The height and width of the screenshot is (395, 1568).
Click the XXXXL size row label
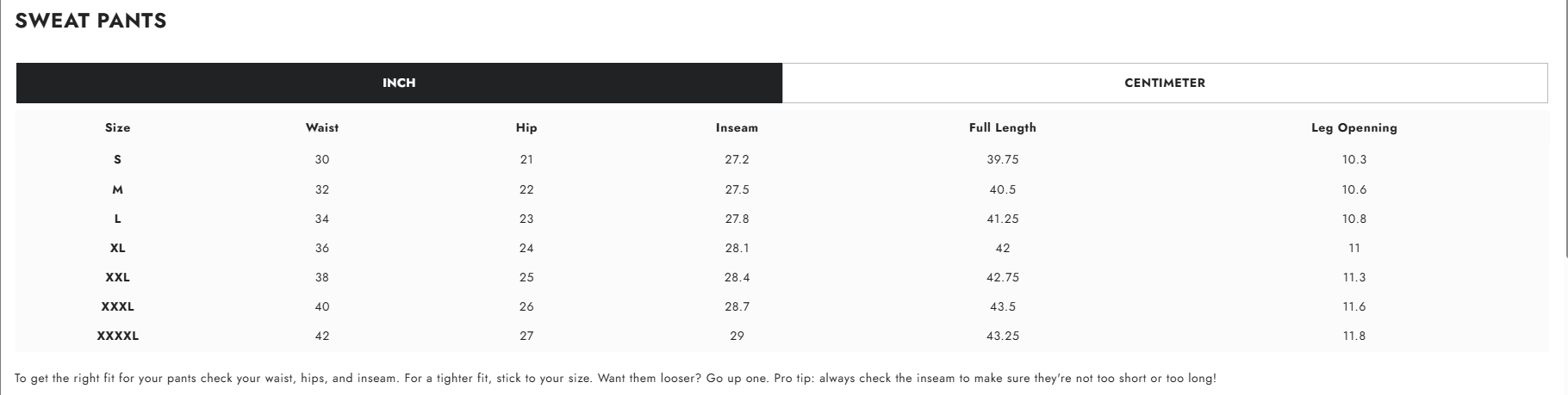[x=118, y=336]
